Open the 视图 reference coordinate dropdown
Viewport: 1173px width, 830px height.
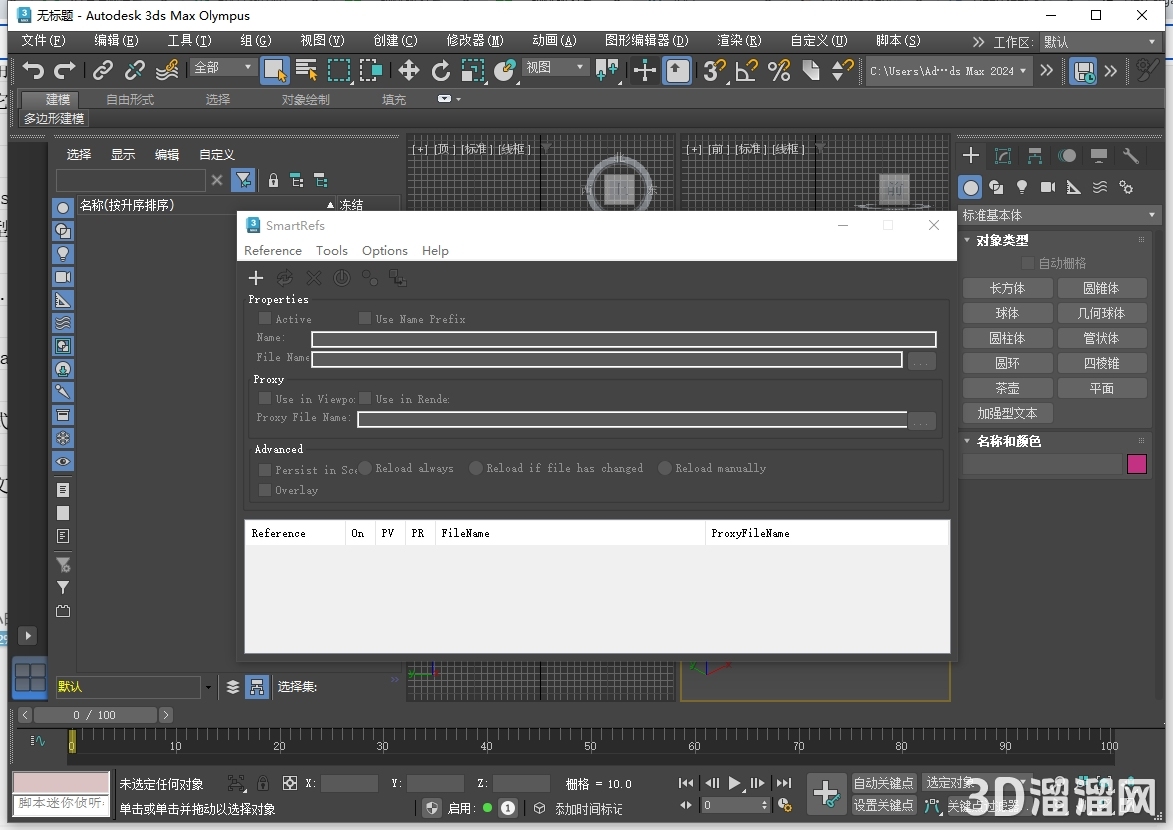554,67
